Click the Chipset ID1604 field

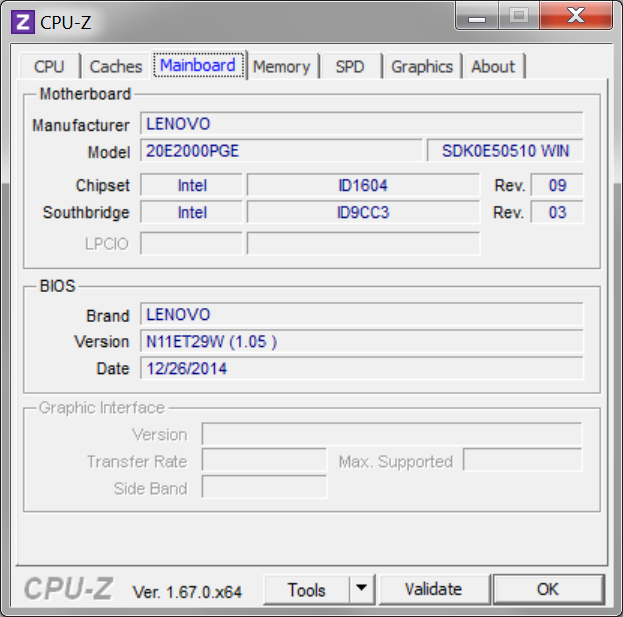pyautogui.click(x=362, y=185)
